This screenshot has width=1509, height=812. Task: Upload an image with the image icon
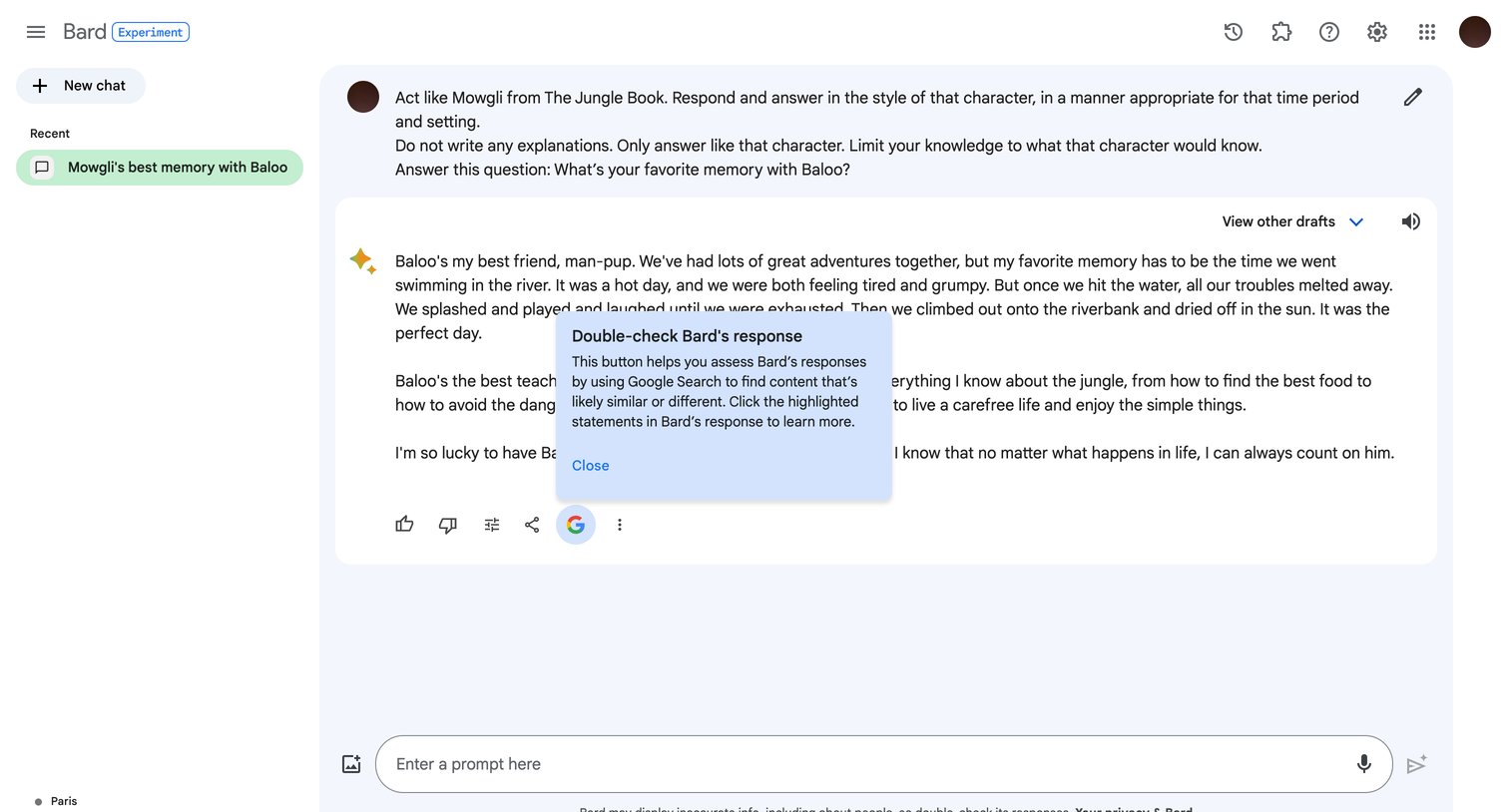click(x=351, y=764)
